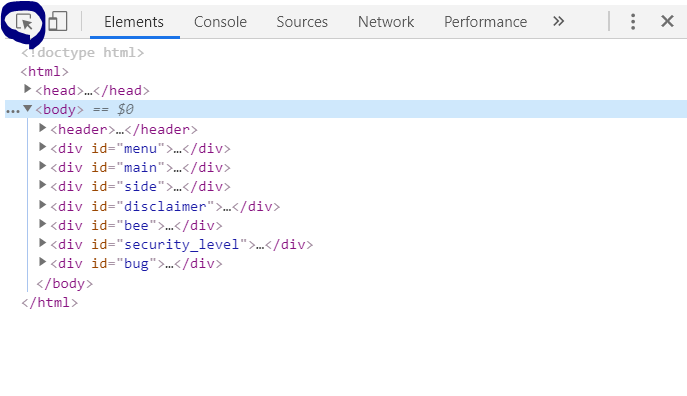Show more DevTools tabs chevron

tap(558, 21)
